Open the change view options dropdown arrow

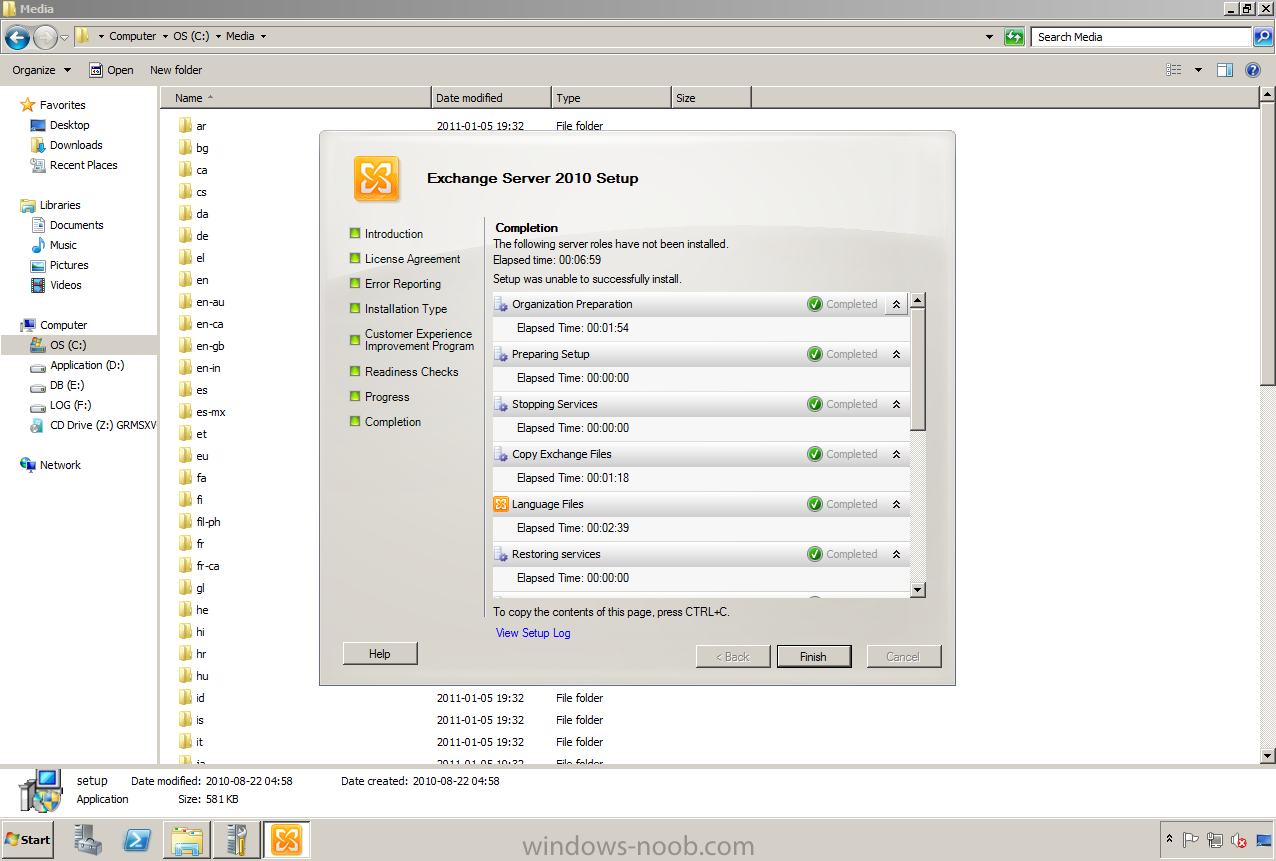(1198, 70)
